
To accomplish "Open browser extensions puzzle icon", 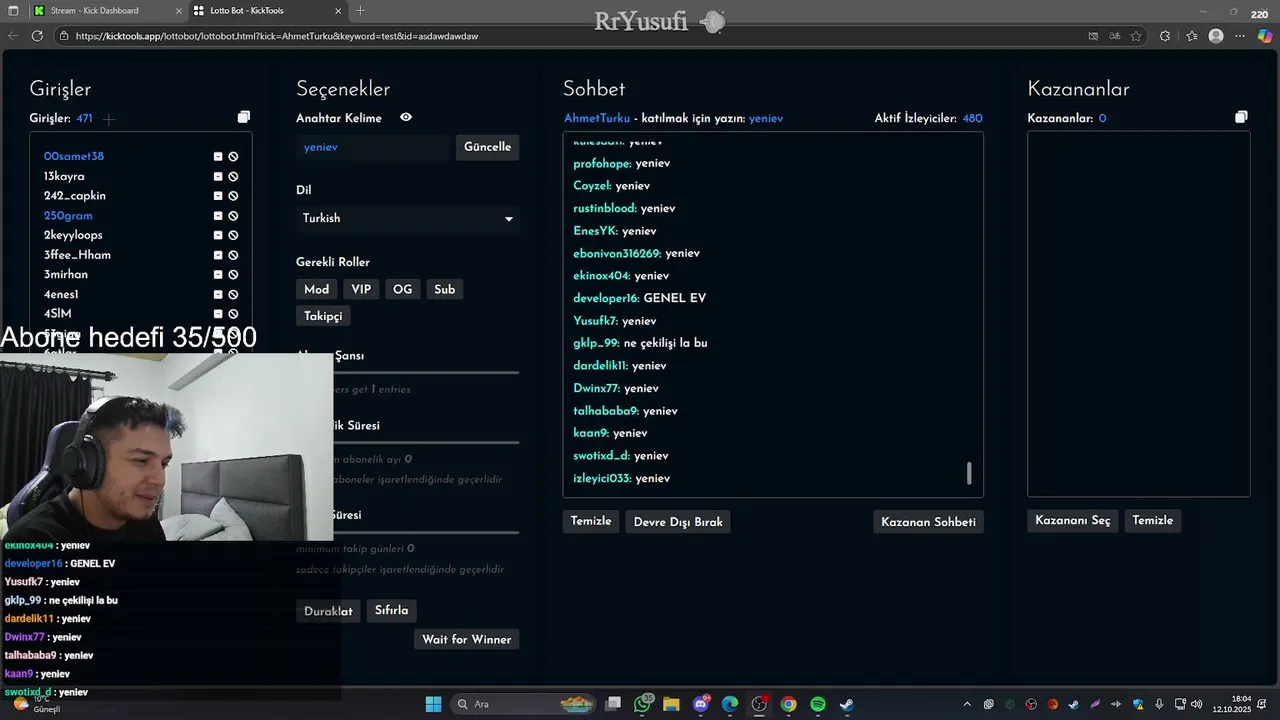I will point(1165,36).
